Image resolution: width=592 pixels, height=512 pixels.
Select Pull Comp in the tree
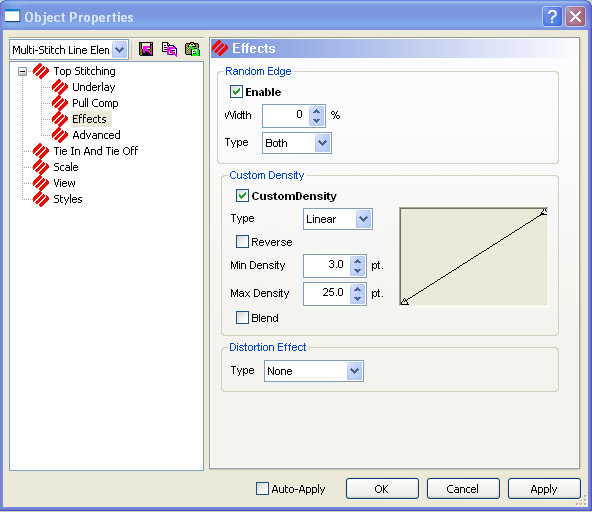point(95,103)
